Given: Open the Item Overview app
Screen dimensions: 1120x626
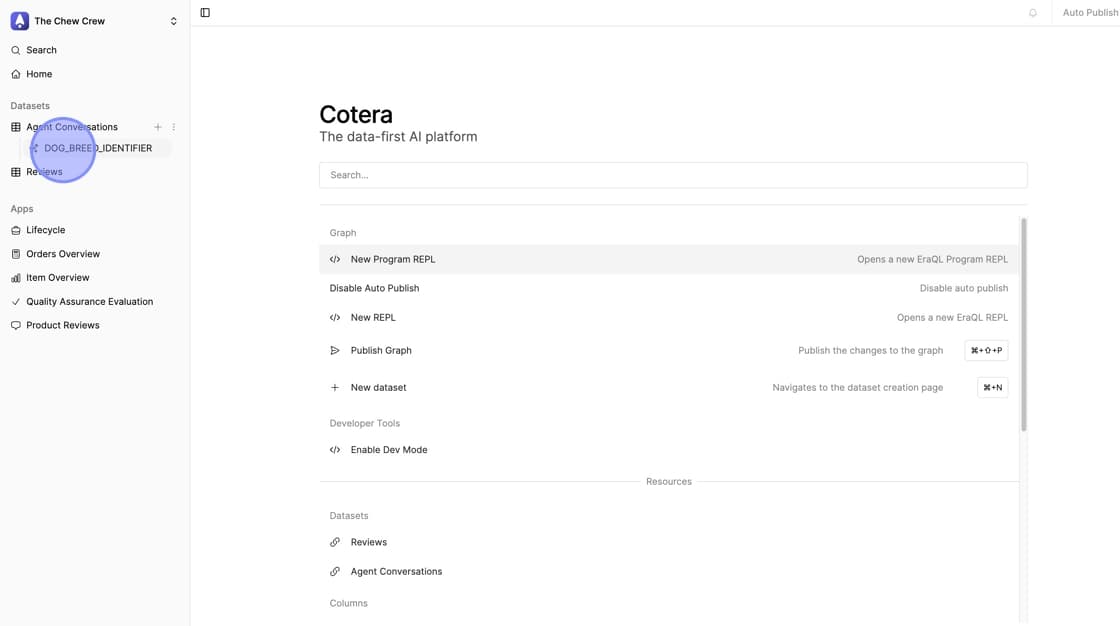Looking at the screenshot, I should 57,278.
